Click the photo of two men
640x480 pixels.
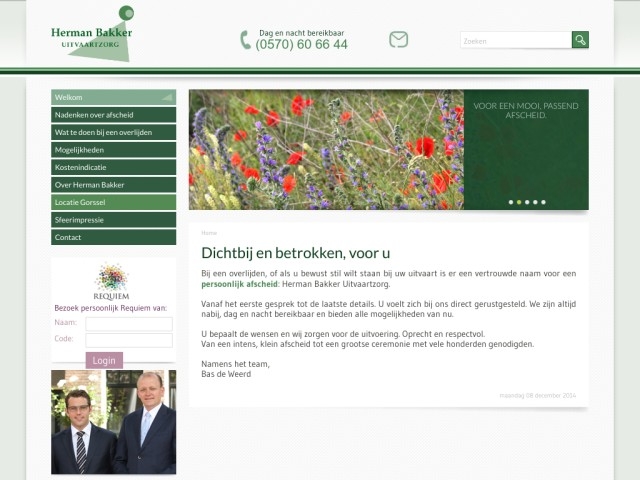[x=113, y=422]
